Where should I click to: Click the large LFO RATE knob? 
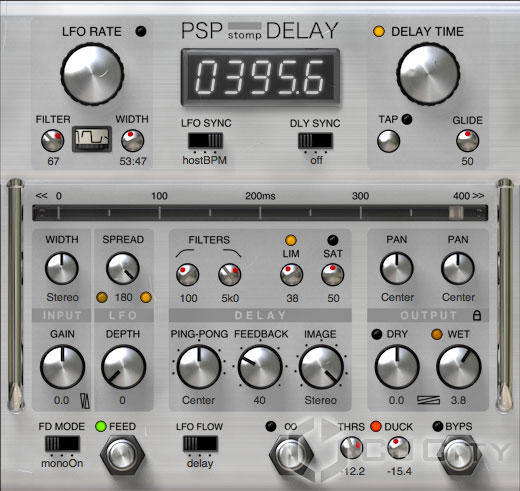coord(92,74)
